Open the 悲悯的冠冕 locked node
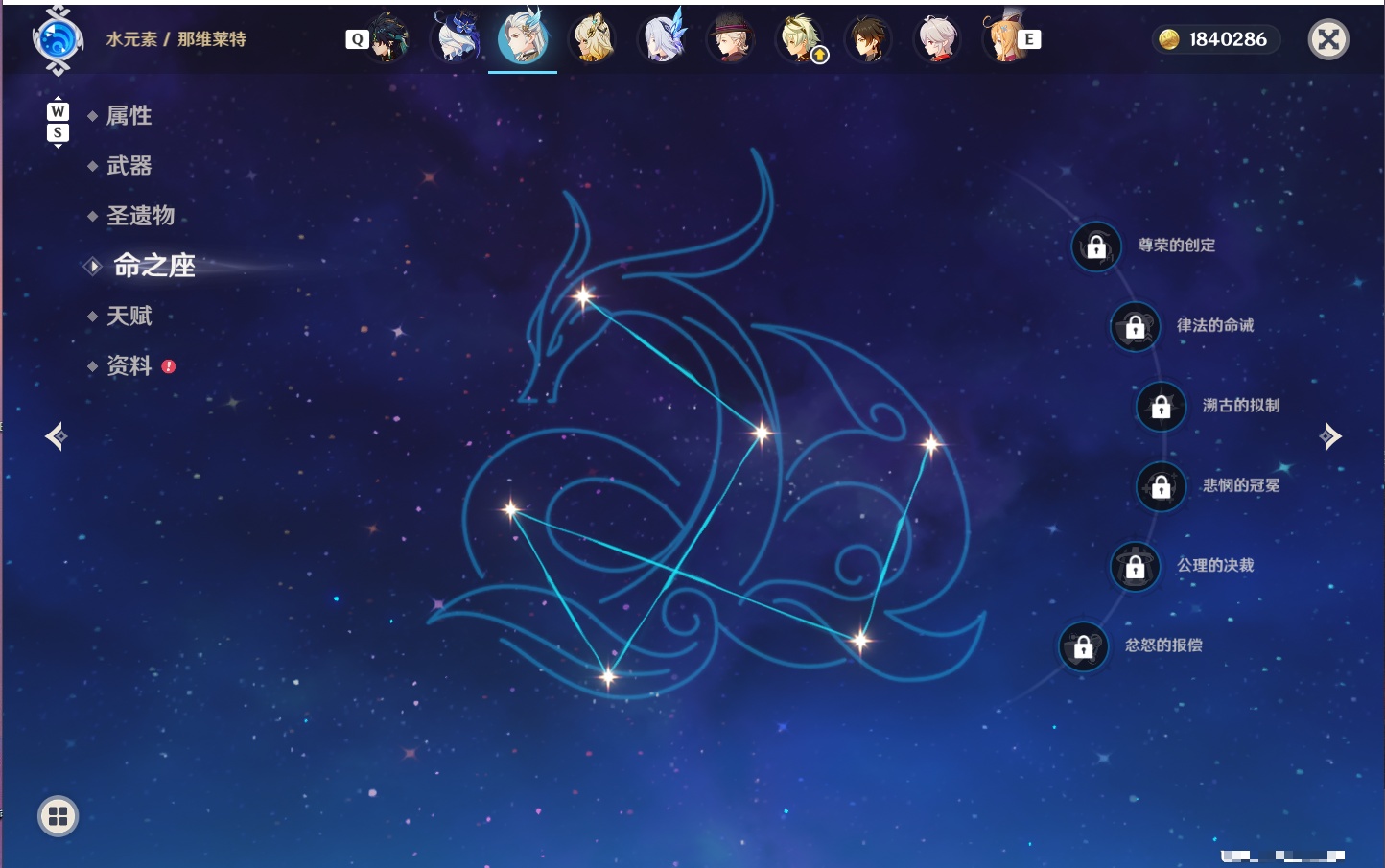Viewport: 1385px width, 868px height. [x=1161, y=486]
